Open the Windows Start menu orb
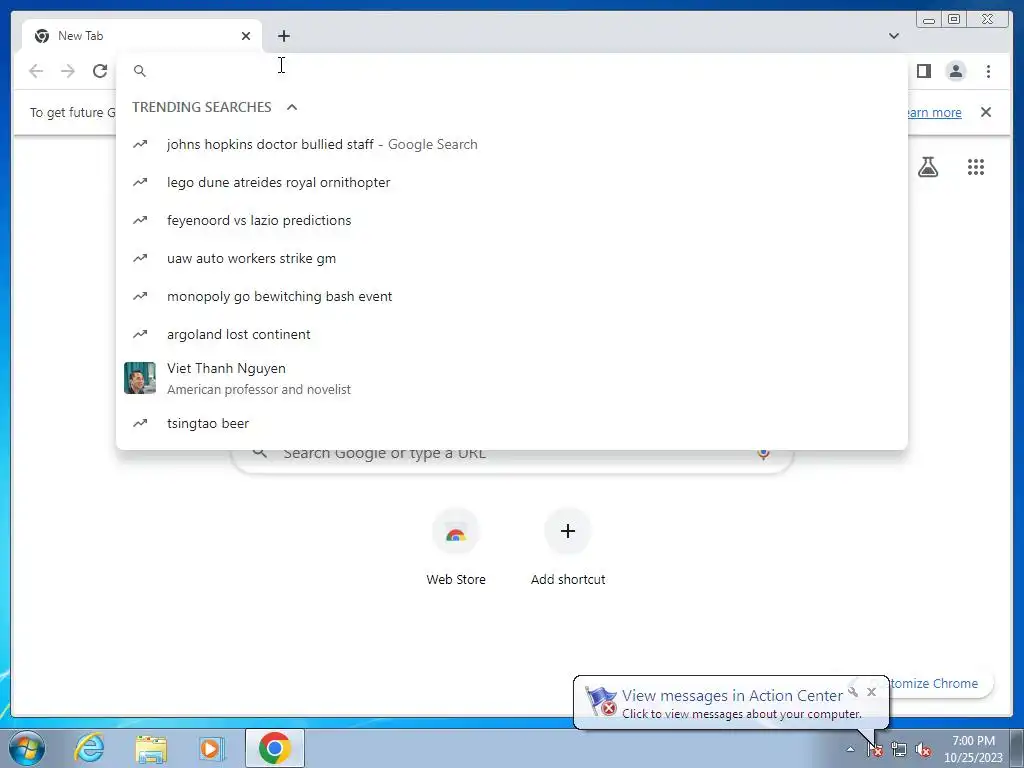 pos(26,748)
